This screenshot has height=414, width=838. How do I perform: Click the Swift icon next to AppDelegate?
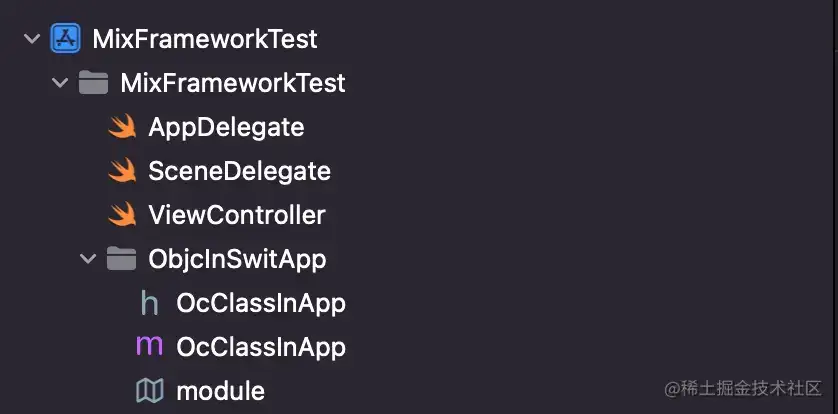tap(122, 127)
